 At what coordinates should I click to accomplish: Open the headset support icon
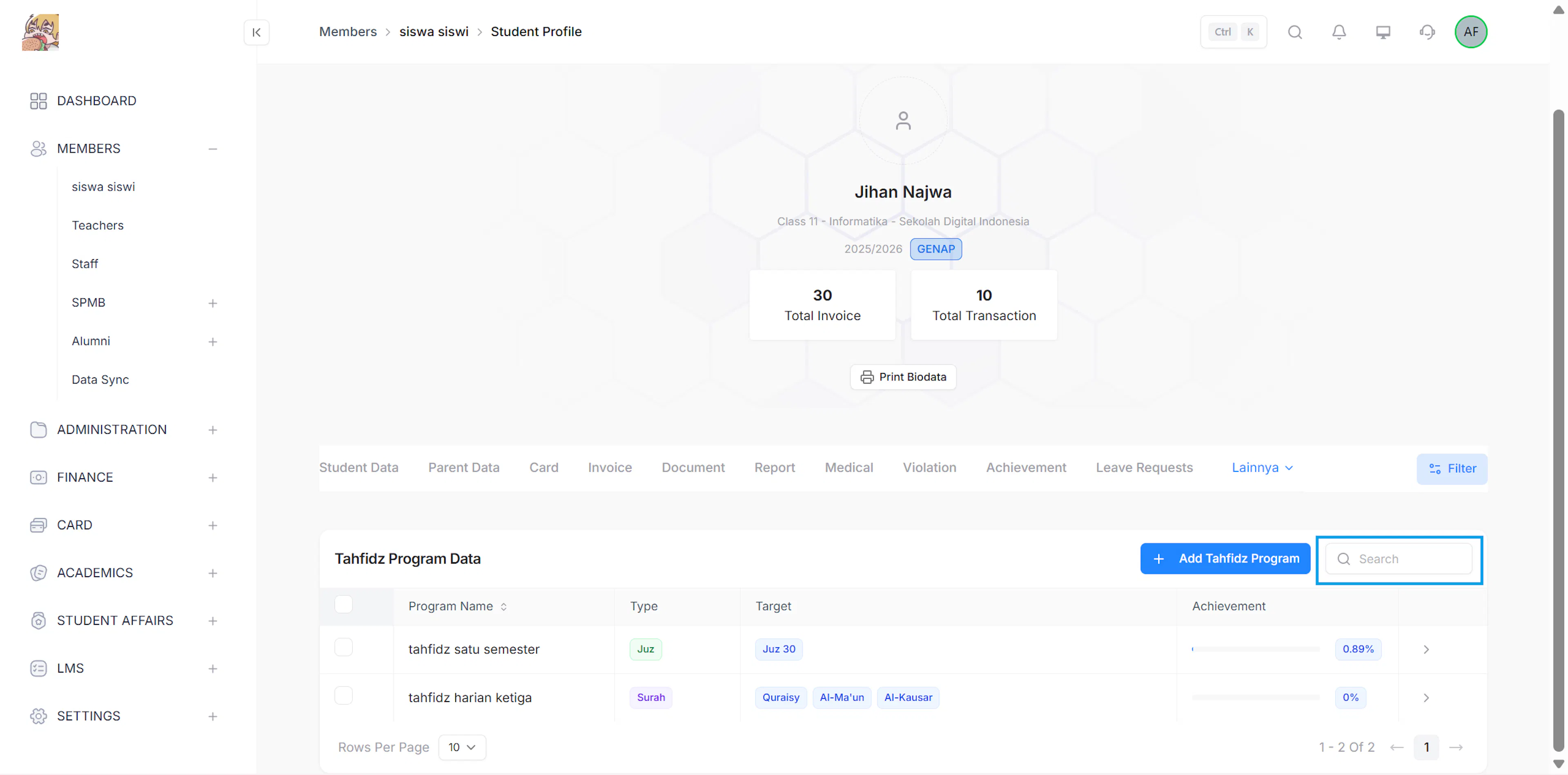pyautogui.click(x=1427, y=32)
